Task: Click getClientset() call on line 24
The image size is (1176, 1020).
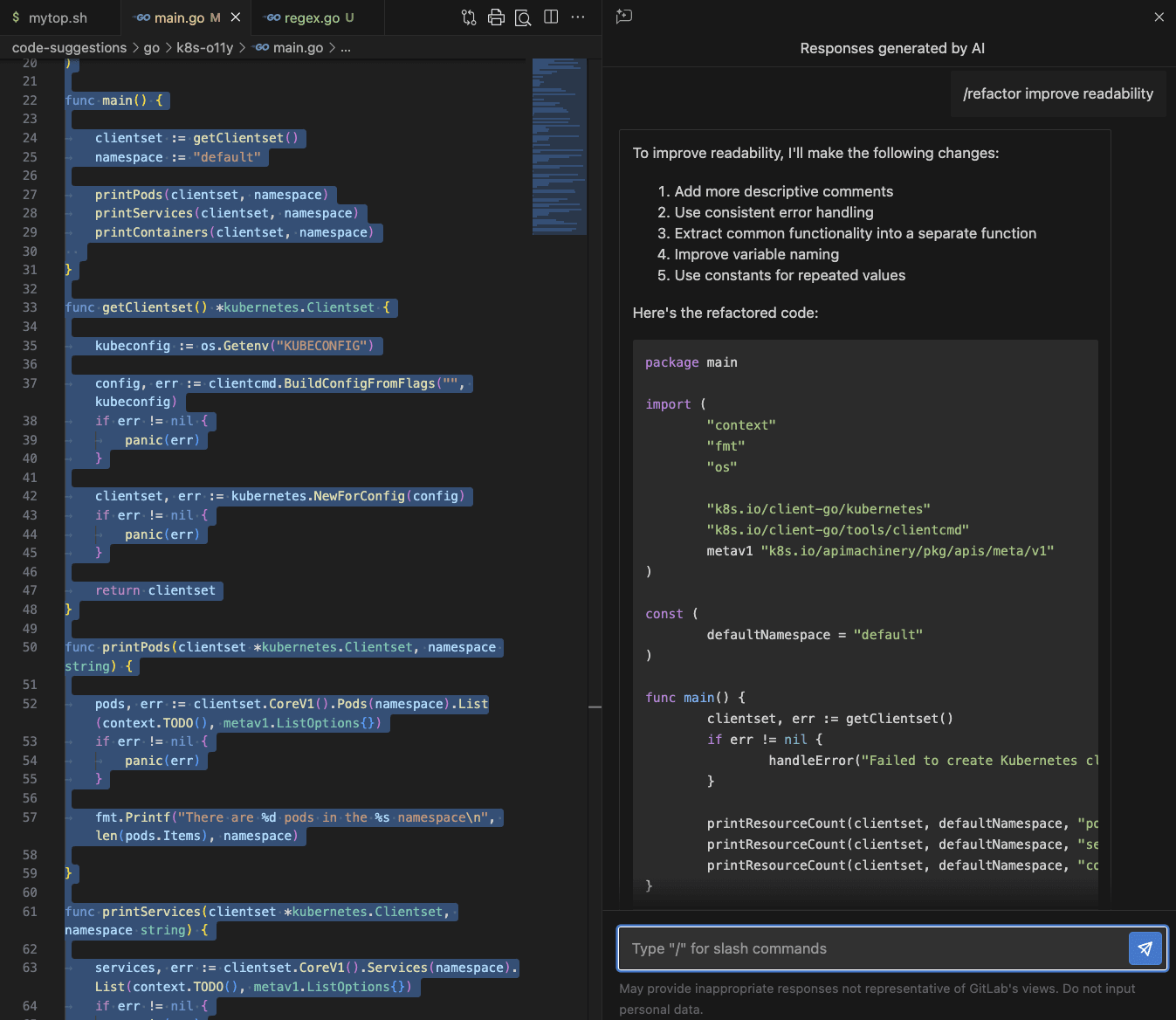Action: point(245,138)
